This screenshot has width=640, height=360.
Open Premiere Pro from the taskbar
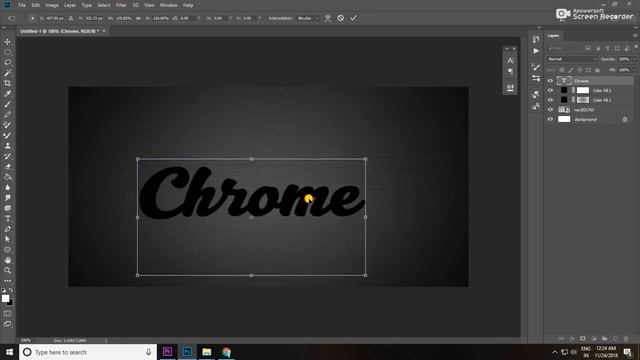(167, 352)
